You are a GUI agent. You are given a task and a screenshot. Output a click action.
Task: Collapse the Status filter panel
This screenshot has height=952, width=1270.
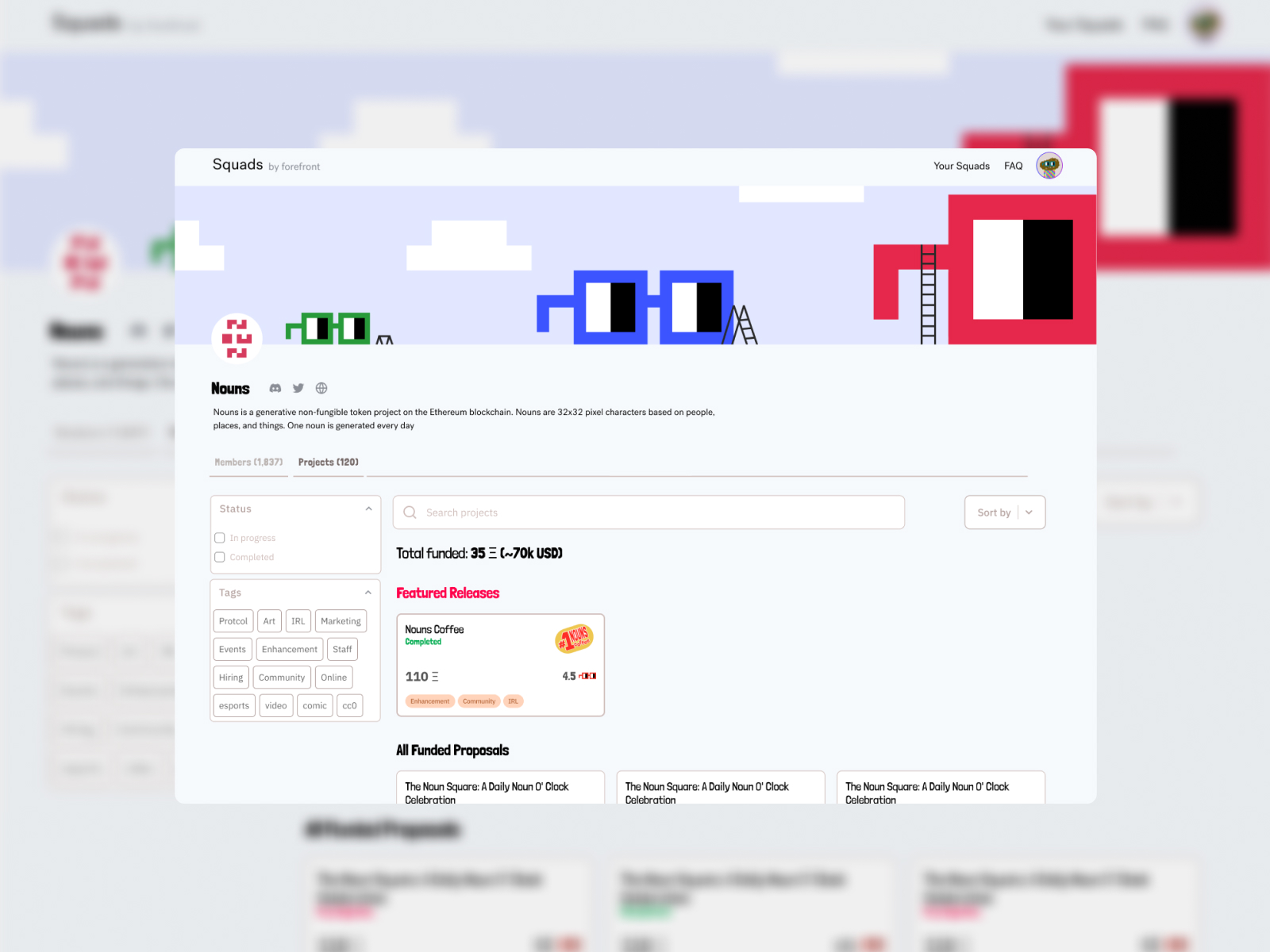tap(368, 509)
